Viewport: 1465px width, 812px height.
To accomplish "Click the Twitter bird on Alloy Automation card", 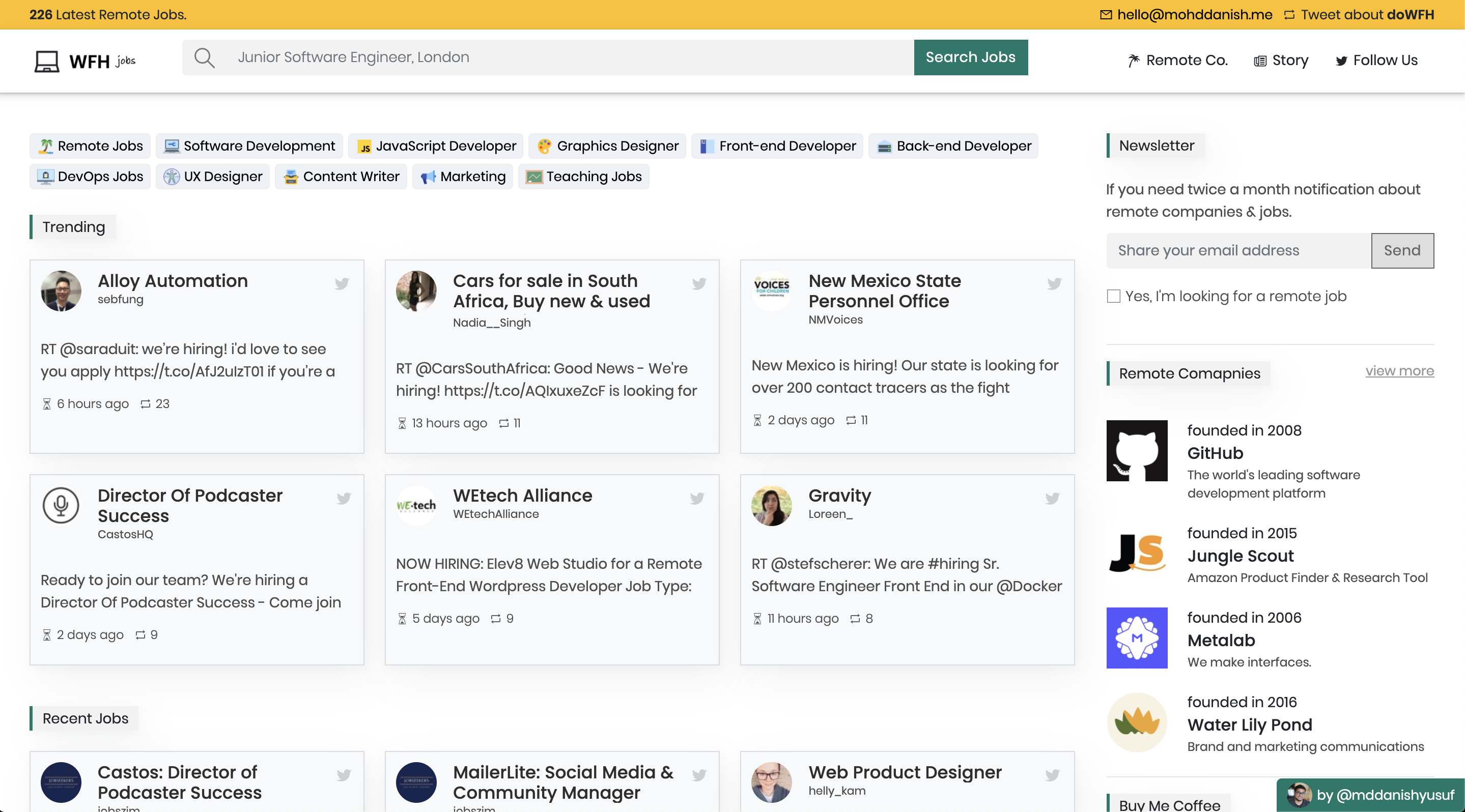I will (343, 284).
